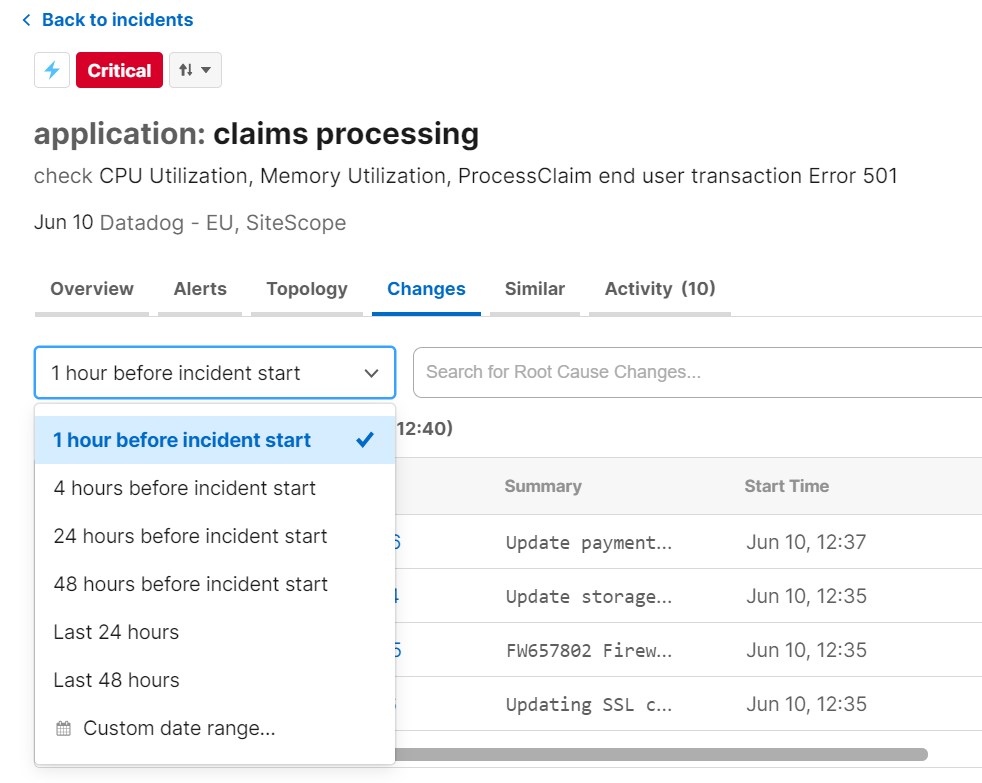Switch to the Topology tab
The height and width of the screenshot is (783, 982).
click(x=306, y=289)
